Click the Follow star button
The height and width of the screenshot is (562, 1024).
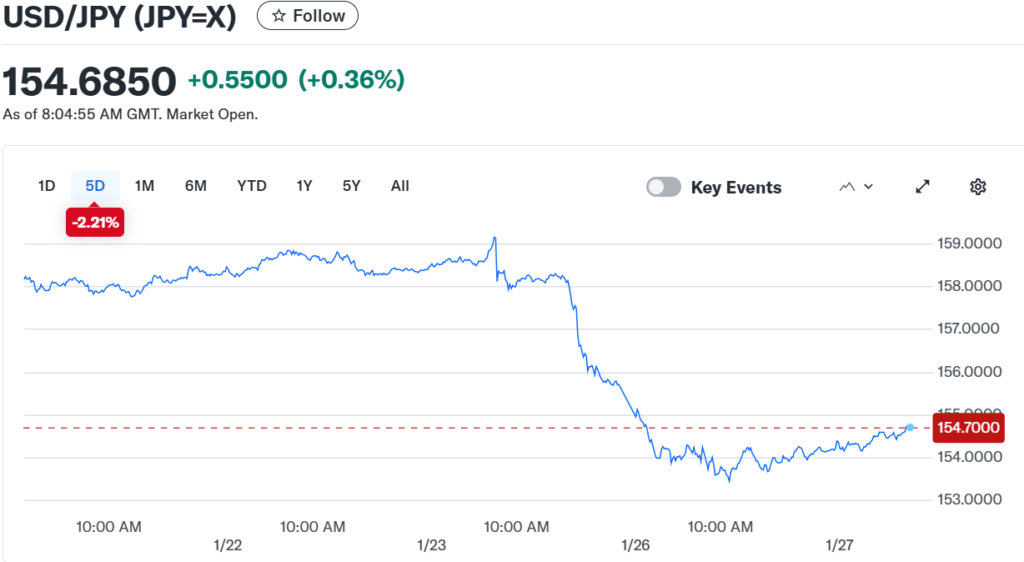(307, 16)
